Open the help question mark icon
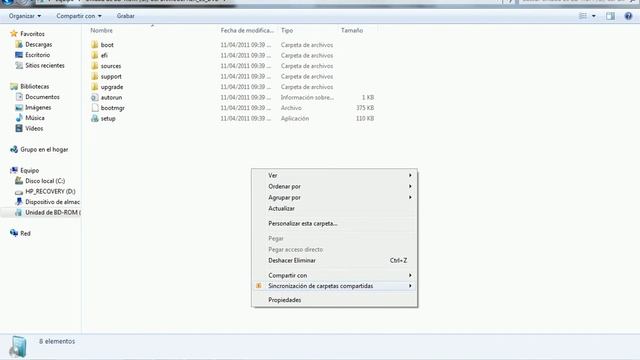 click(628, 16)
